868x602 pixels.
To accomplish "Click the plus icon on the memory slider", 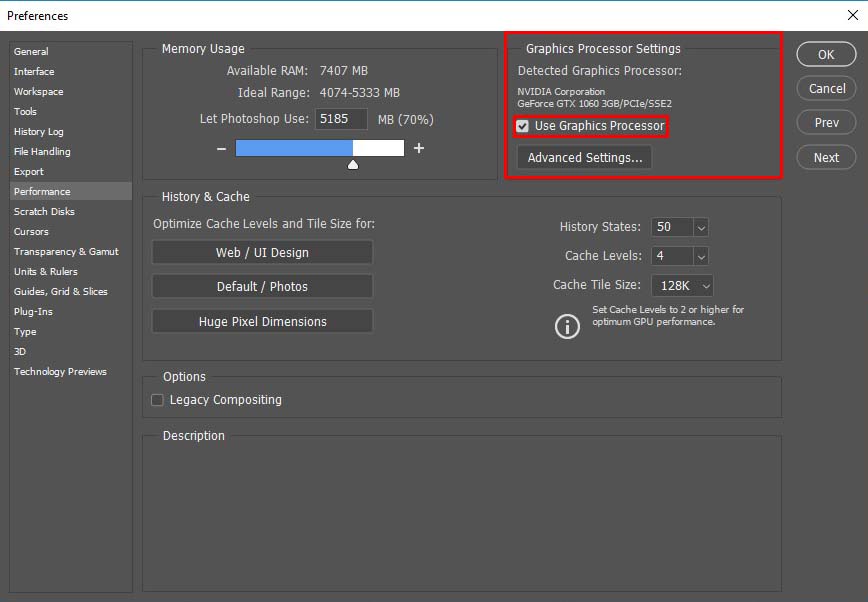I will 418,147.
